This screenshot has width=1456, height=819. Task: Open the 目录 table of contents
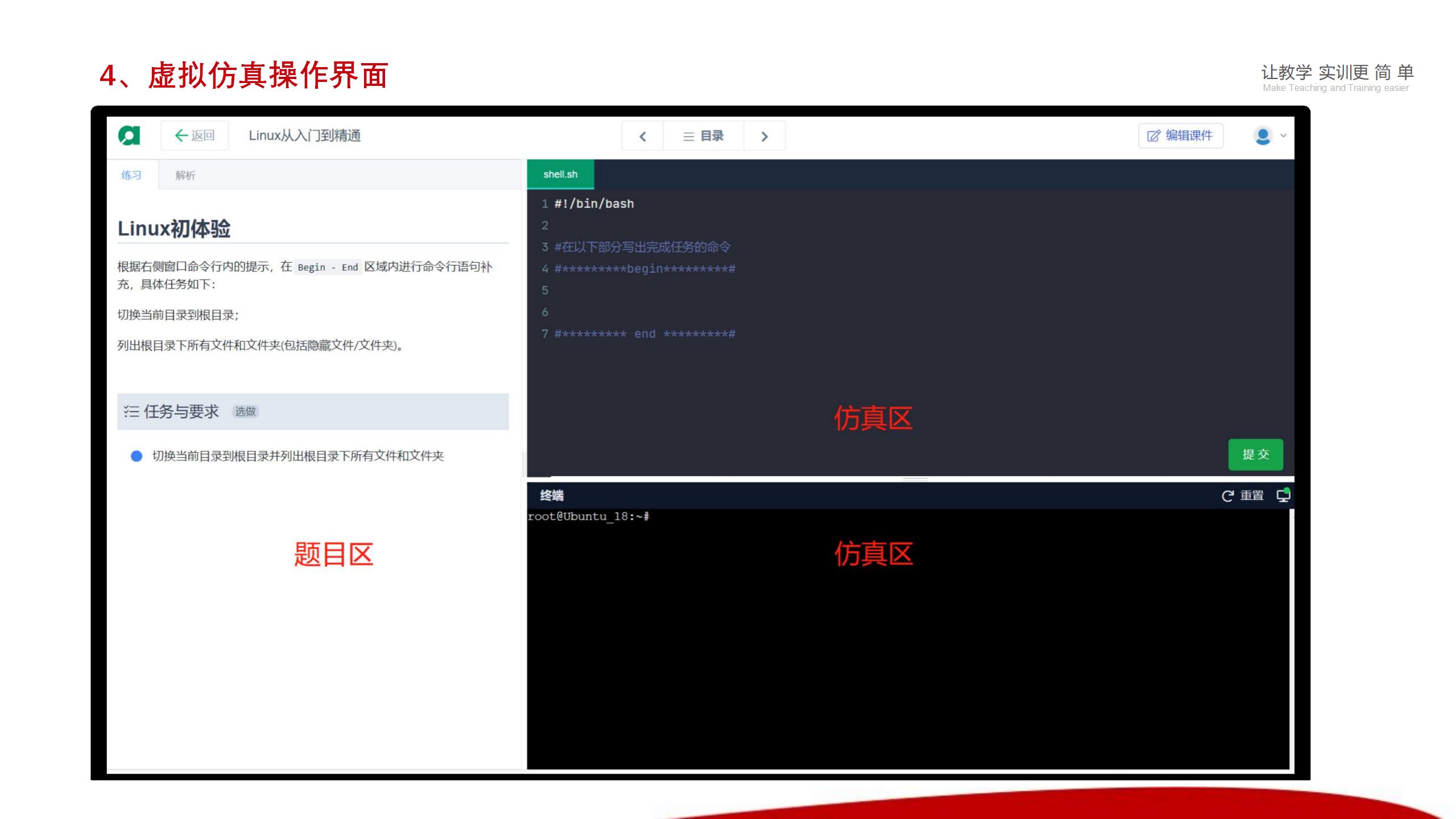[x=704, y=136]
